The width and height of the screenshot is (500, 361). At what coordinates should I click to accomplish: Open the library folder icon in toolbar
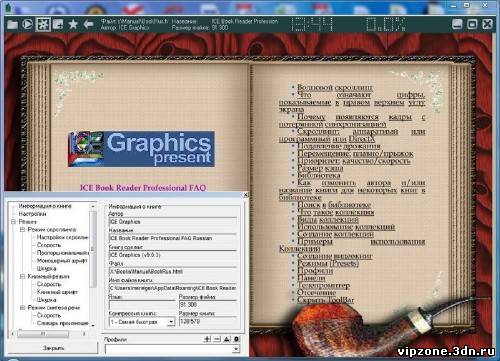[13, 25]
